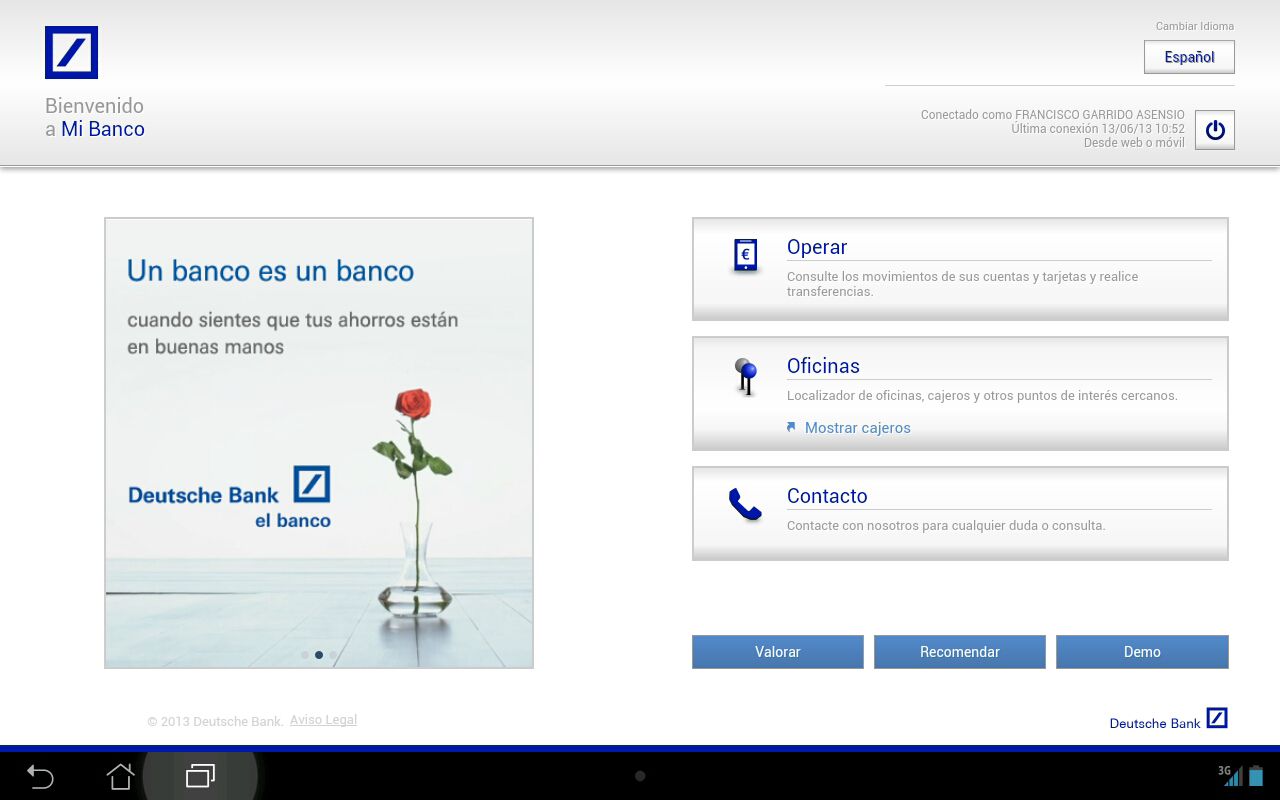
Task: Open the Aviso Legal page
Action: click(323, 719)
